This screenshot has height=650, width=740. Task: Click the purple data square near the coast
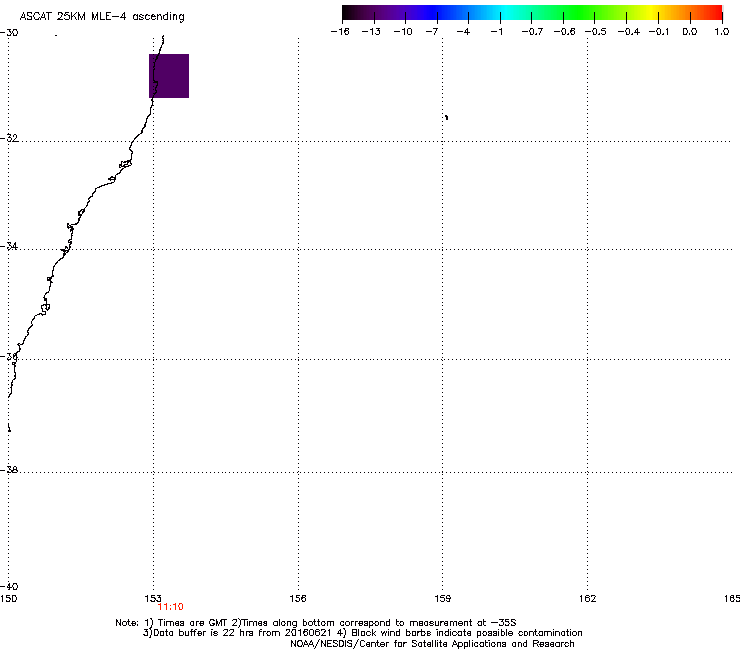[x=169, y=76]
